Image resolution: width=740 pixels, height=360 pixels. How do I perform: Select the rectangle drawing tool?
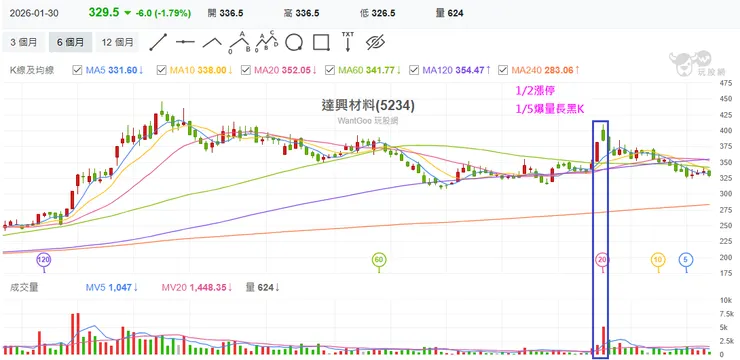[321, 42]
